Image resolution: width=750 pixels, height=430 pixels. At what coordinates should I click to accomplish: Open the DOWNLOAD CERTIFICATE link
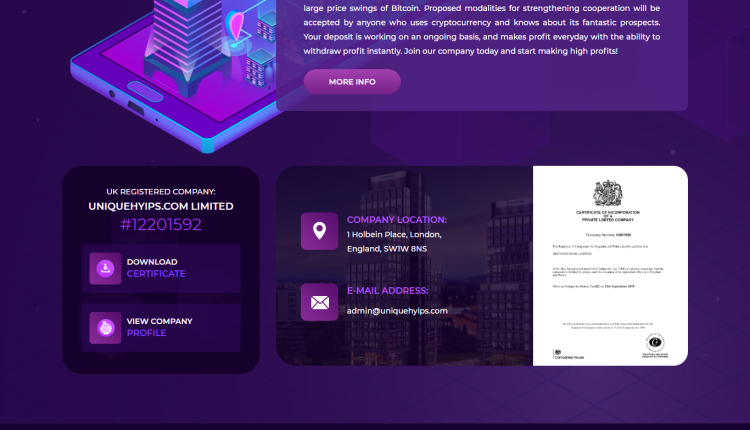pyautogui.click(x=155, y=268)
